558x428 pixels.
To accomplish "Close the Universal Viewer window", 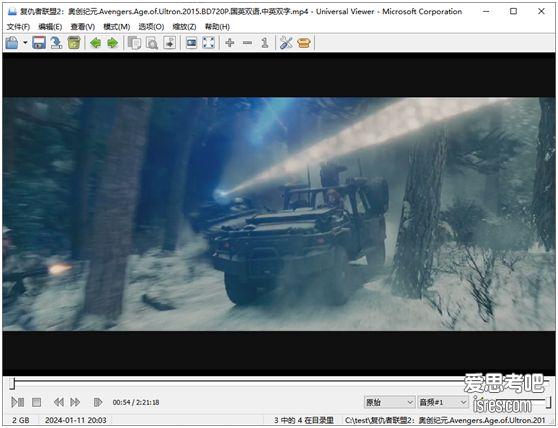I will pyautogui.click(x=541, y=11).
